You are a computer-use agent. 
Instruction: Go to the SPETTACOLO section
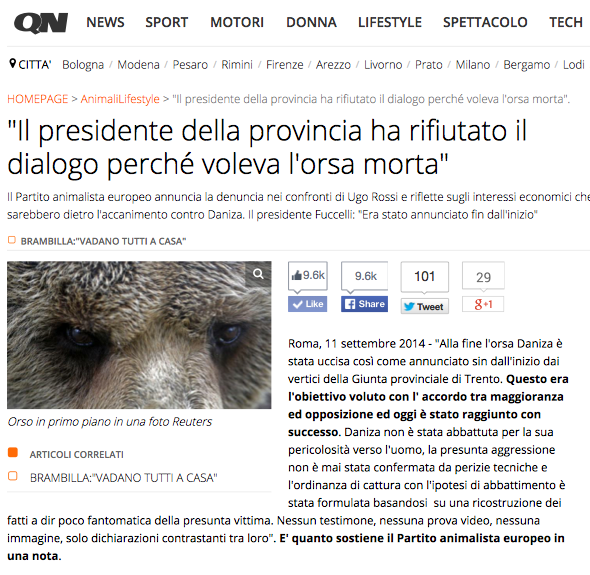(485, 22)
